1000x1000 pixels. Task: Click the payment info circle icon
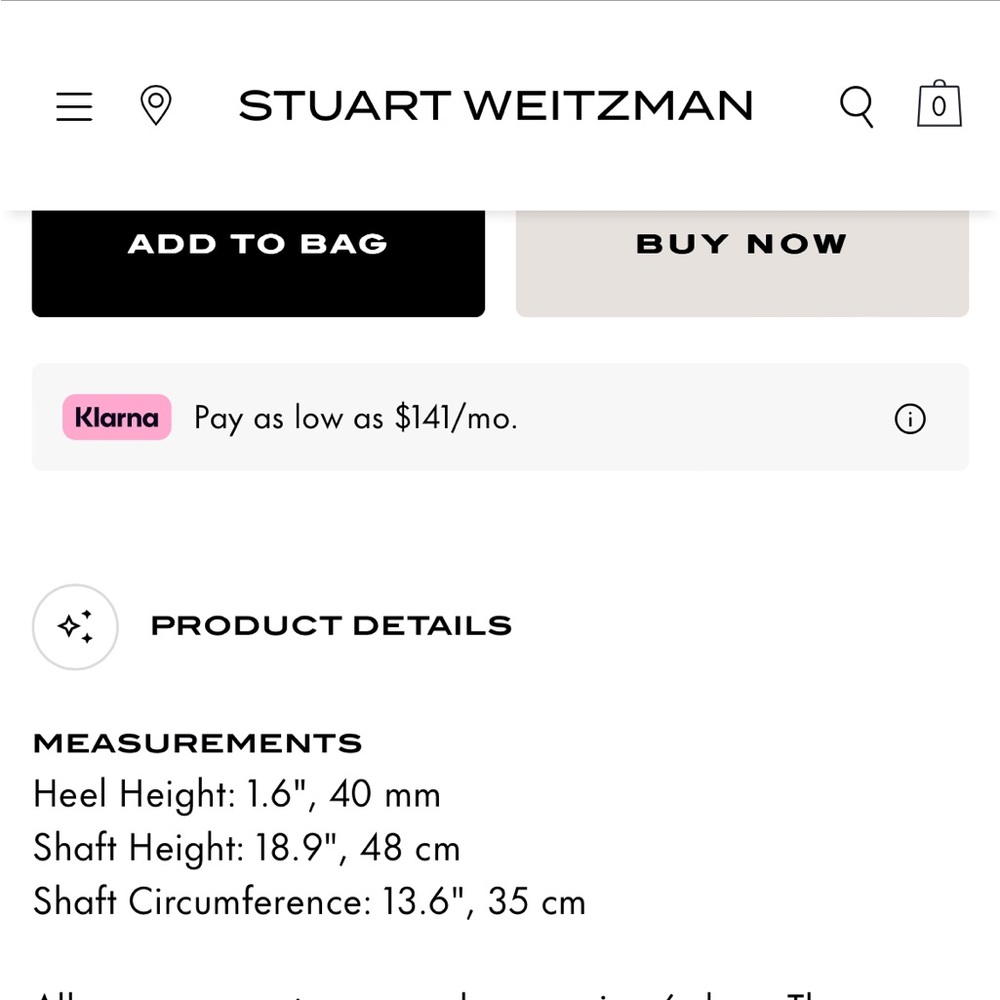[x=909, y=419]
